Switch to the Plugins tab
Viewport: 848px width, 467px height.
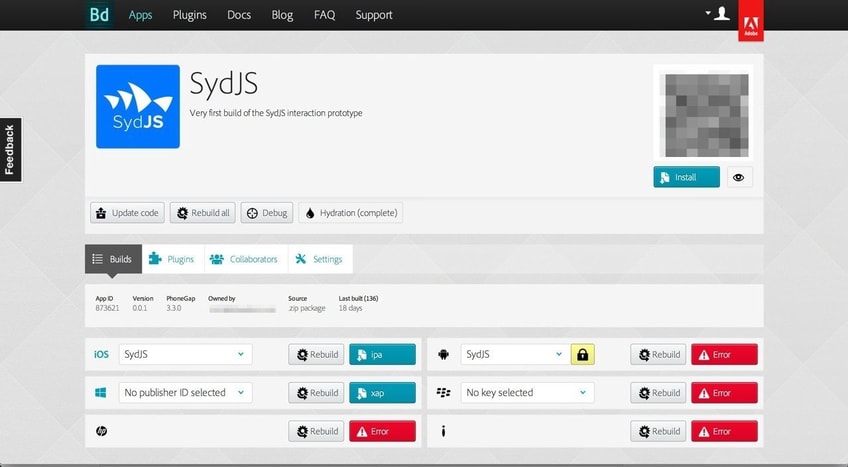pyautogui.click(x=173, y=259)
